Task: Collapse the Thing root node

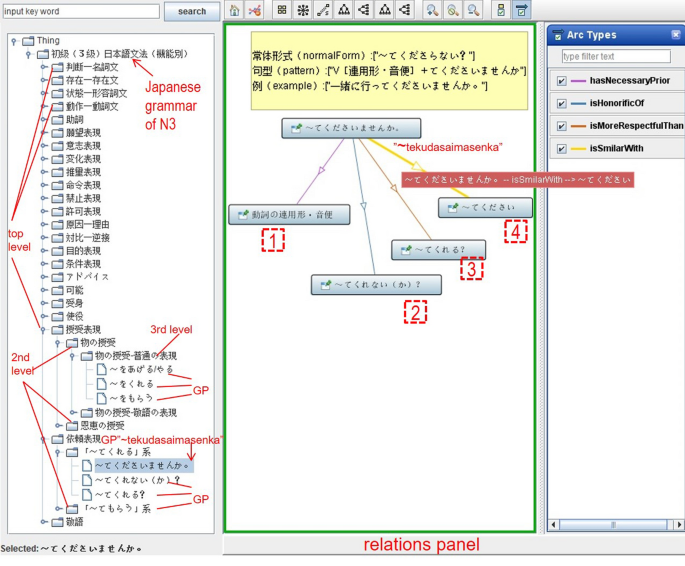Action: [x=11, y=41]
